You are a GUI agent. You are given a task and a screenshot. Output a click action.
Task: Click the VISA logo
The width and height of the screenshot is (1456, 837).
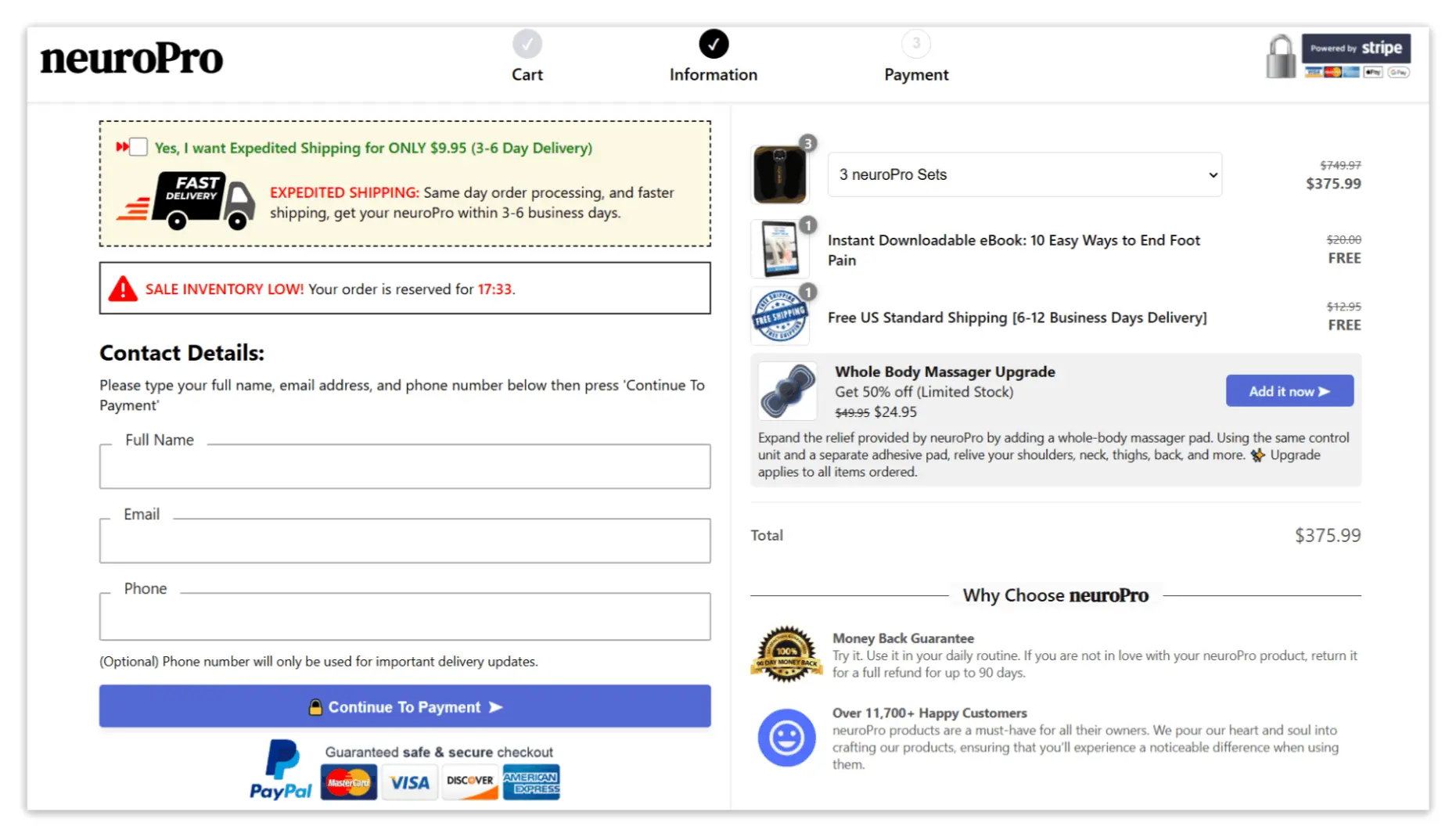click(x=409, y=782)
